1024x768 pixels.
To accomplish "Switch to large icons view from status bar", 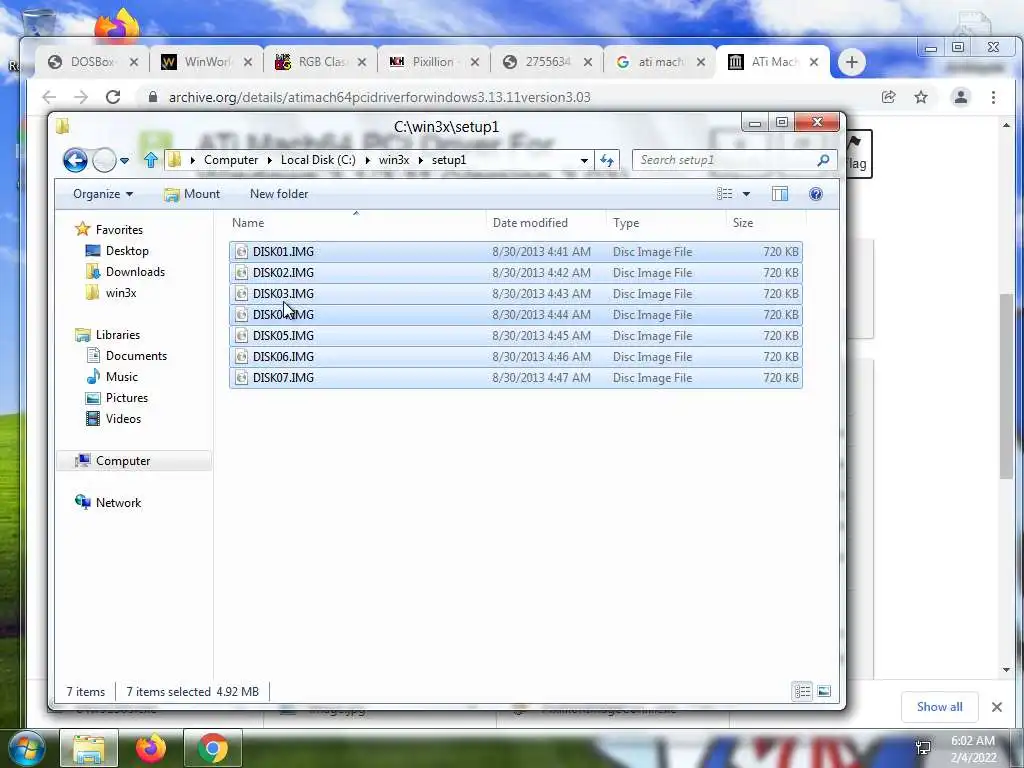I will click(x=824, y=691).
